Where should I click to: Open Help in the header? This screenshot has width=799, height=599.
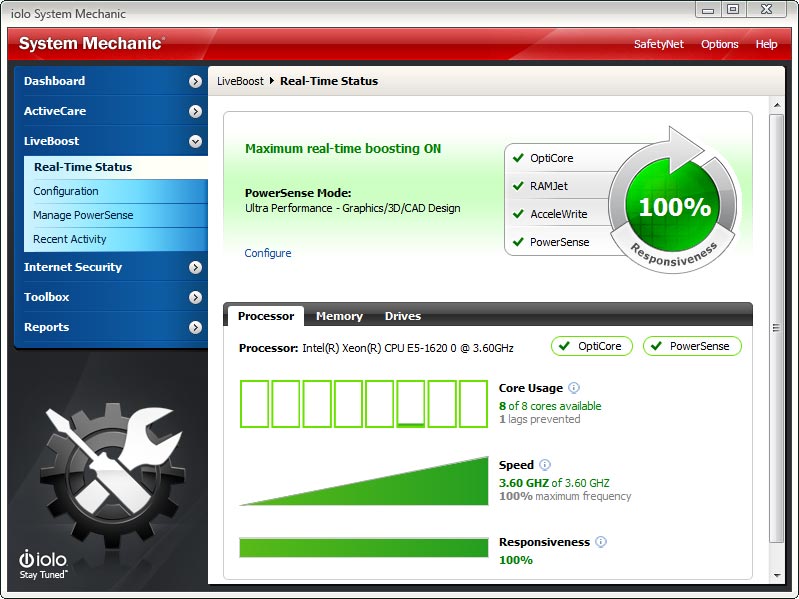766,44
